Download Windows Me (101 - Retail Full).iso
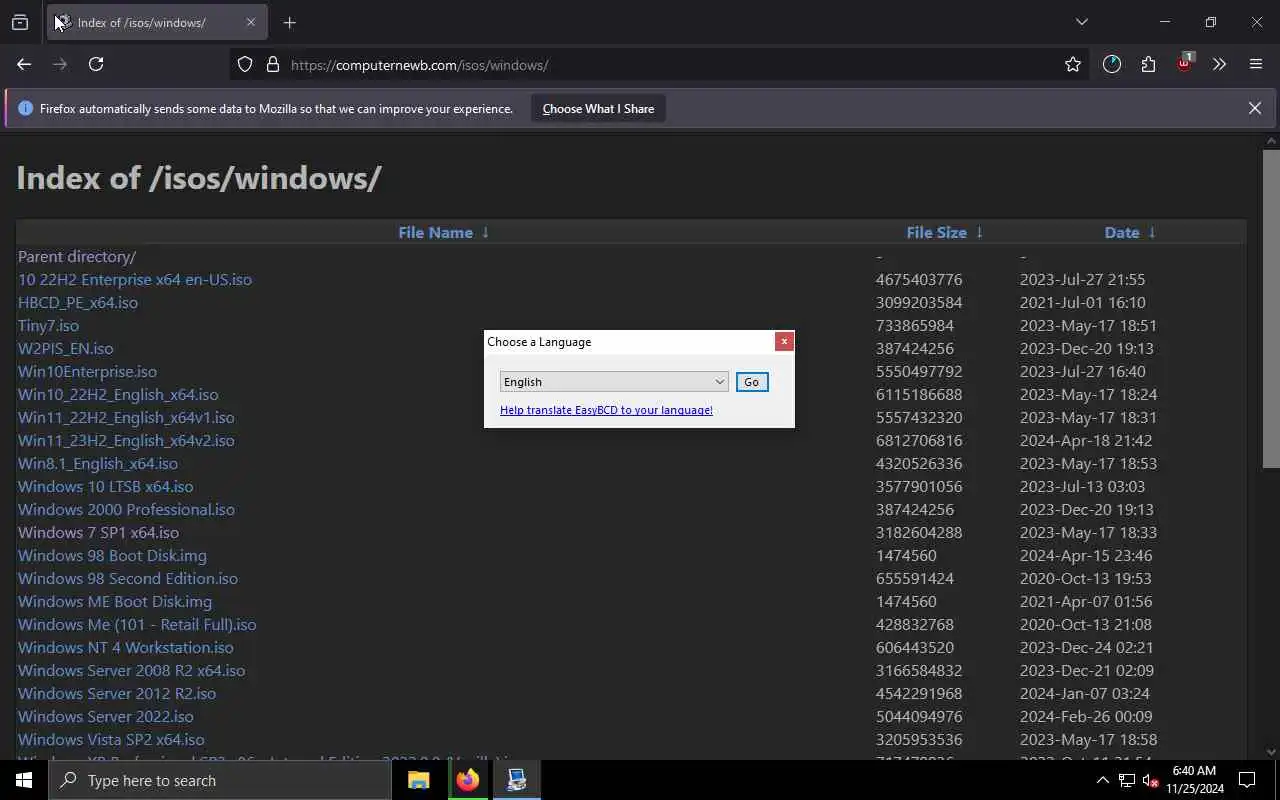This screenshot has width=1280, height=800. (x=137, y=624)
